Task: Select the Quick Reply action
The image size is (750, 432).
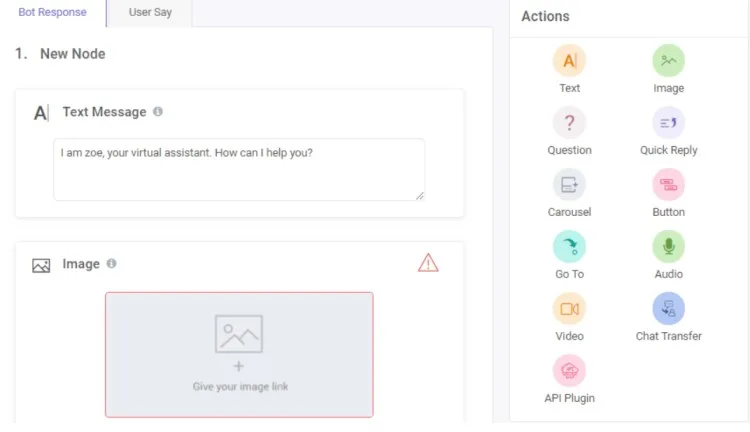Action: click(668, 124)
